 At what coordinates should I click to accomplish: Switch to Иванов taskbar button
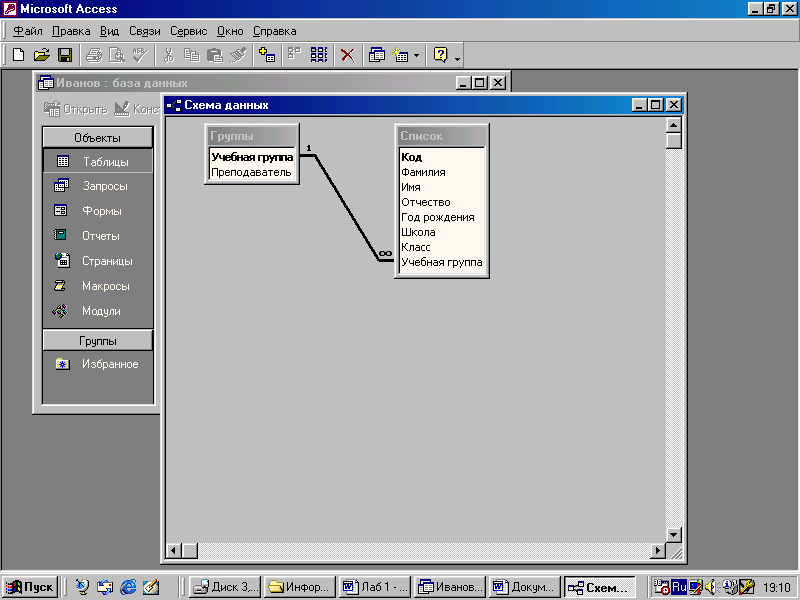click(x=449, y=587)
